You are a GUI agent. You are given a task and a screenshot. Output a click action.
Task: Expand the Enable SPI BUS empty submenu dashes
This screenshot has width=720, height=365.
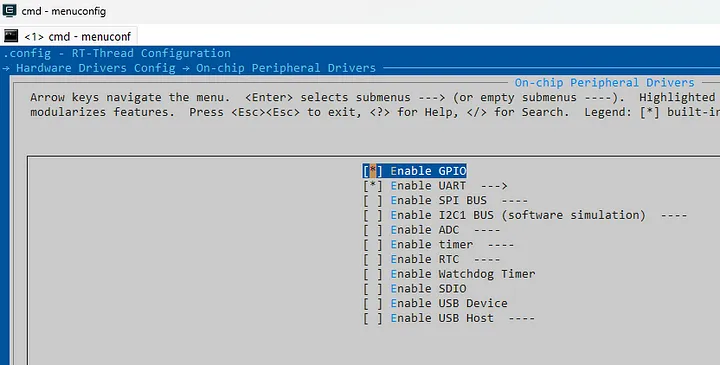(514, 201)
